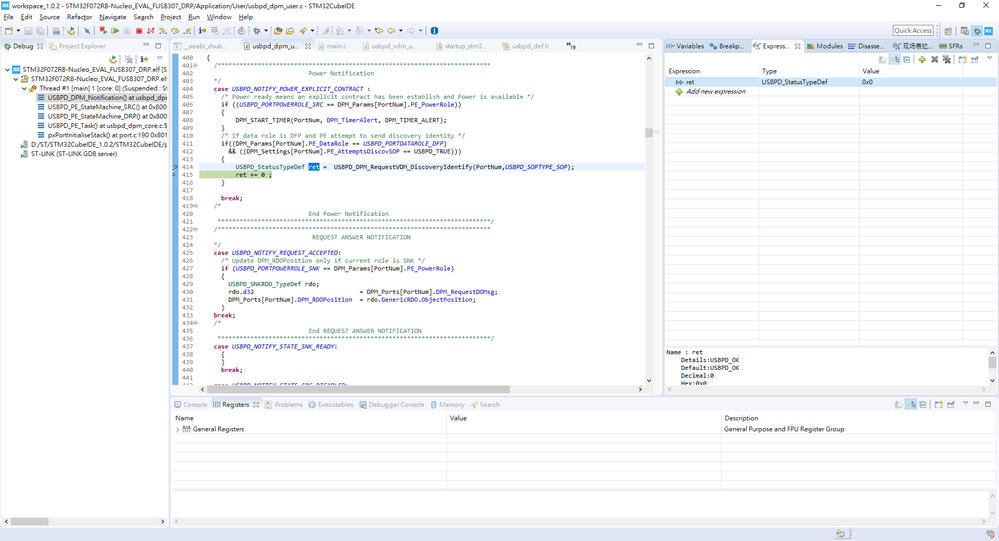999x541 pixels.
Task: Click the Terminate and Relaunch icon
Action: pyautogui.click(x=103, y=31)
